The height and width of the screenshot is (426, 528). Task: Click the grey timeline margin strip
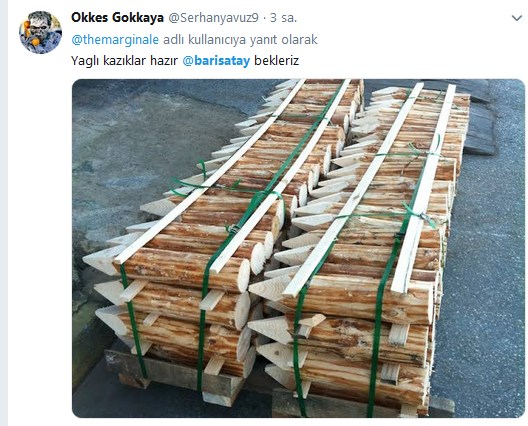point(4,213)
